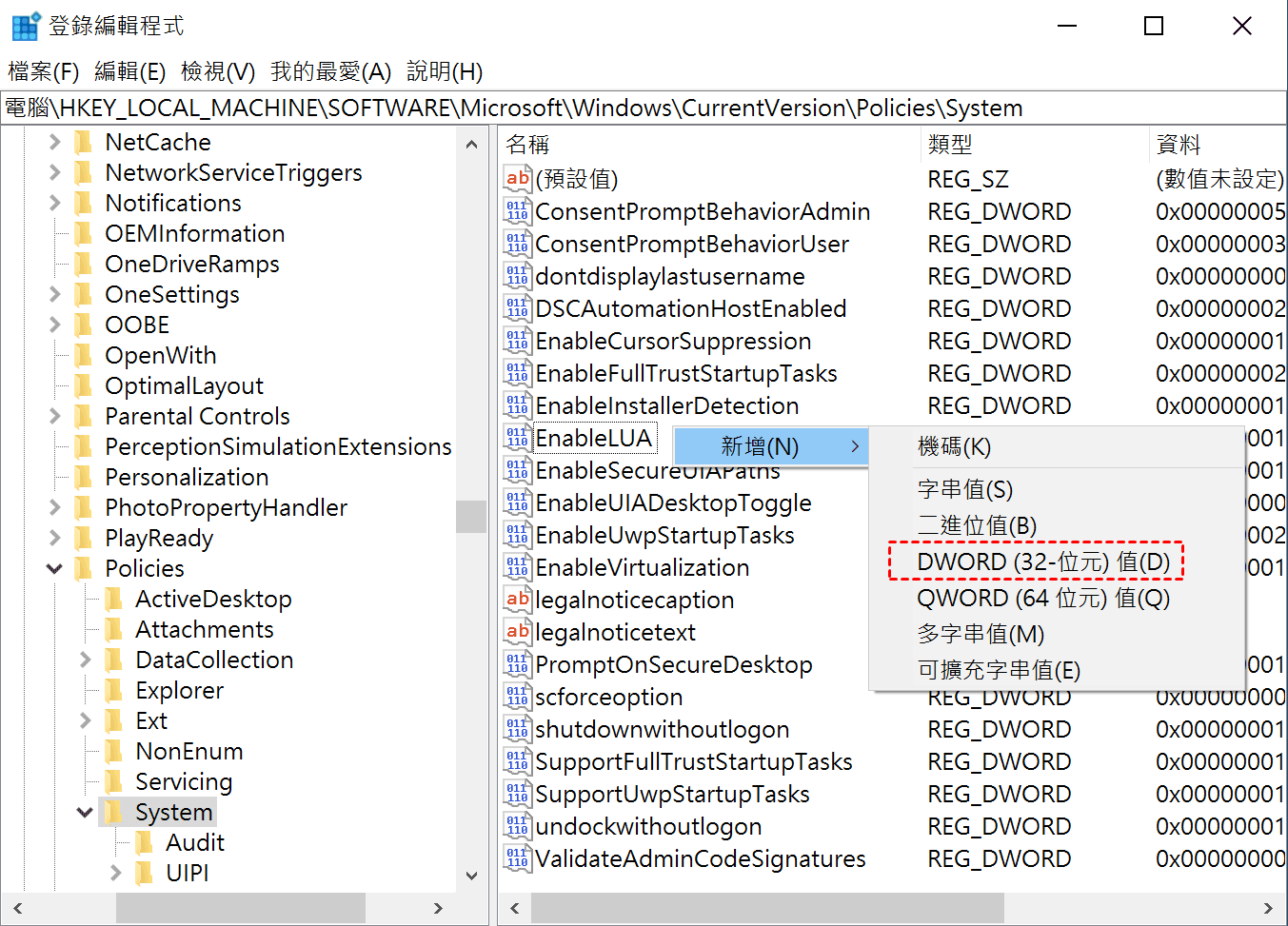Viewport: 1288px width, 926px height.
Task: Click the SupportFullTrustStartupTasks value icon
Action: click(x=517, y=761)
